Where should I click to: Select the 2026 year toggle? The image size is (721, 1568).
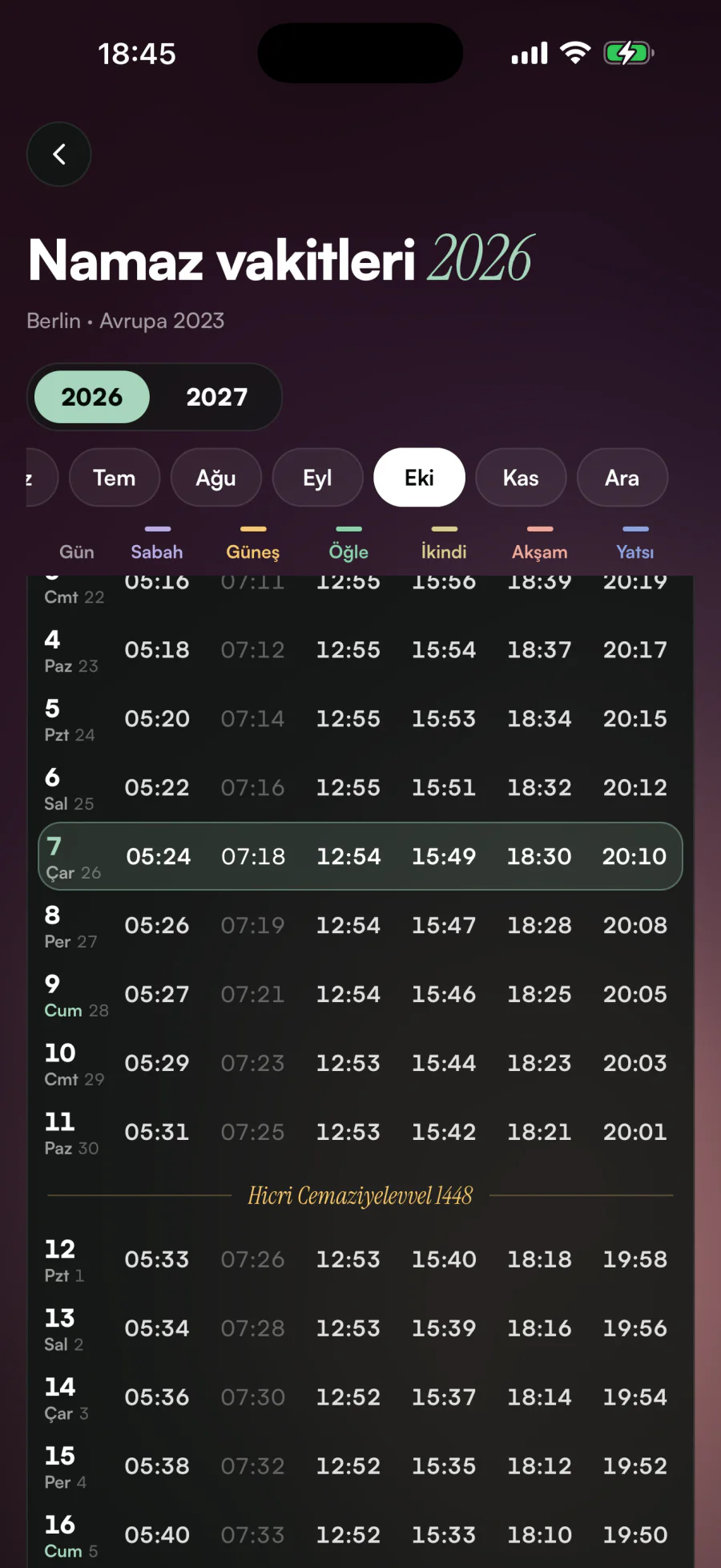pyautogui.click(x=92, y=397)
